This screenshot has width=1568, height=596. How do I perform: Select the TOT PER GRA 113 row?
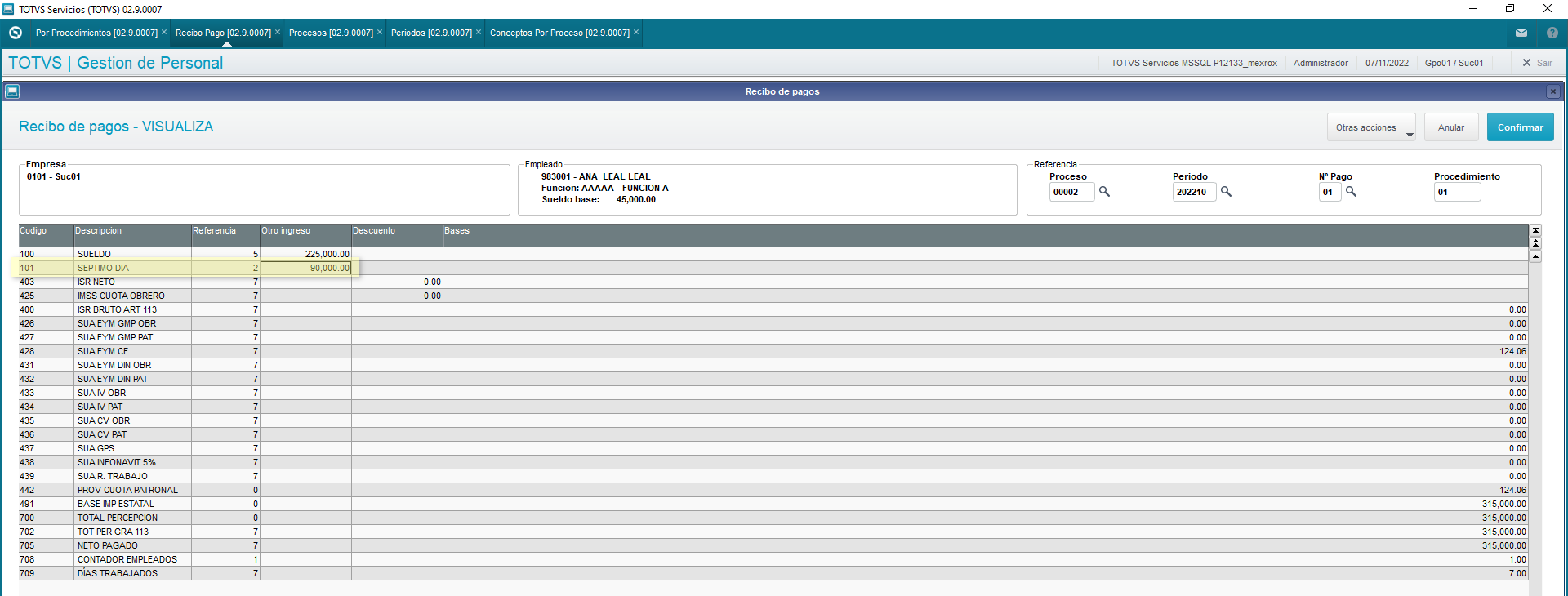click(x=773, y=532)
